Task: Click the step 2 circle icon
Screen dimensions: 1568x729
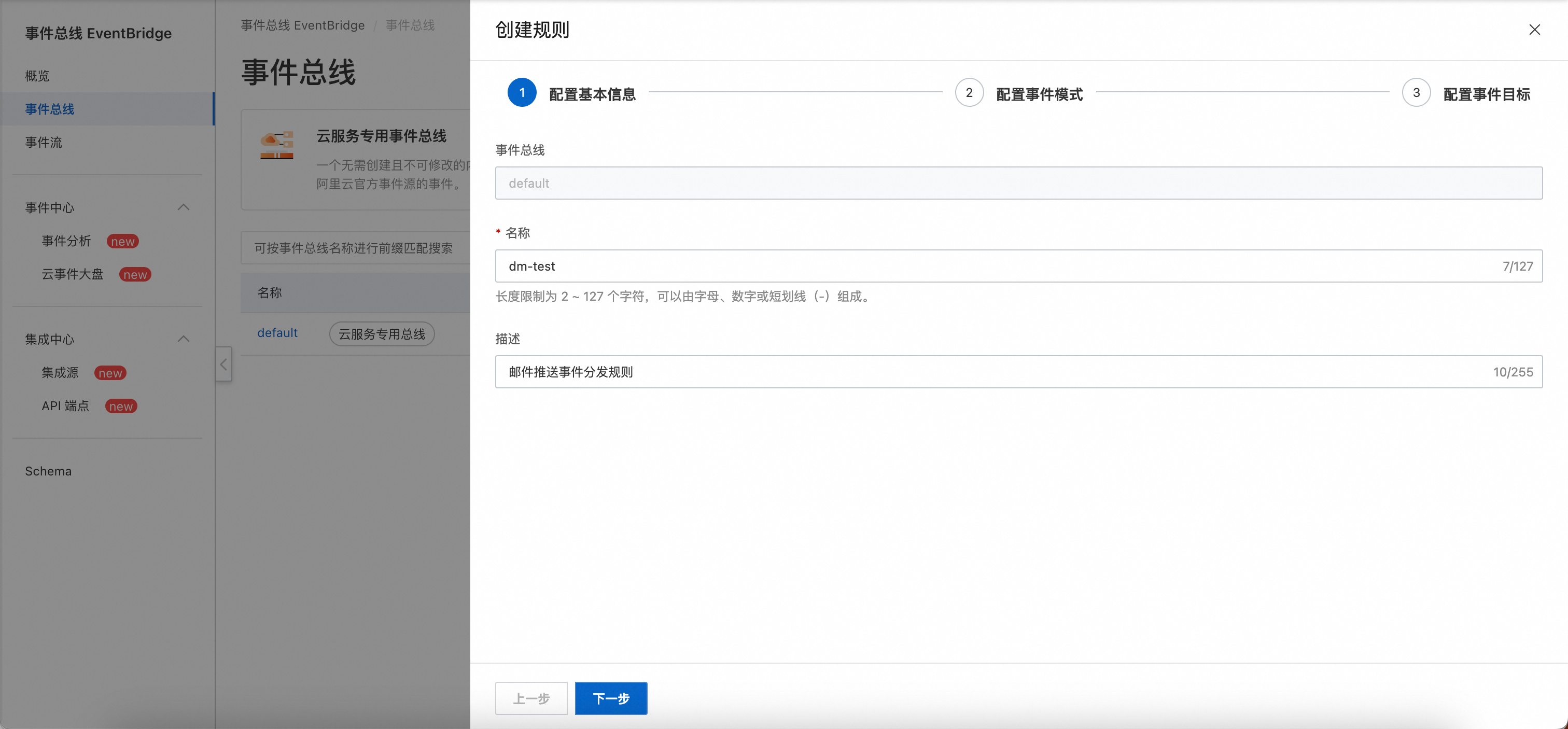Action: point(969,92)
